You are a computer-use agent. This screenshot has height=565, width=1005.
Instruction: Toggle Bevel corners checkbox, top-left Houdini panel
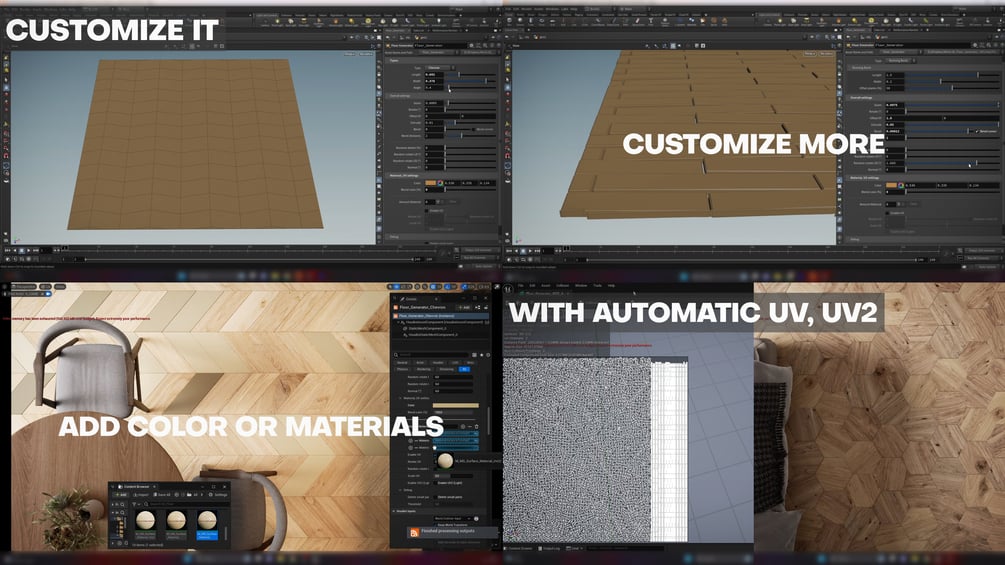[473, 129]
